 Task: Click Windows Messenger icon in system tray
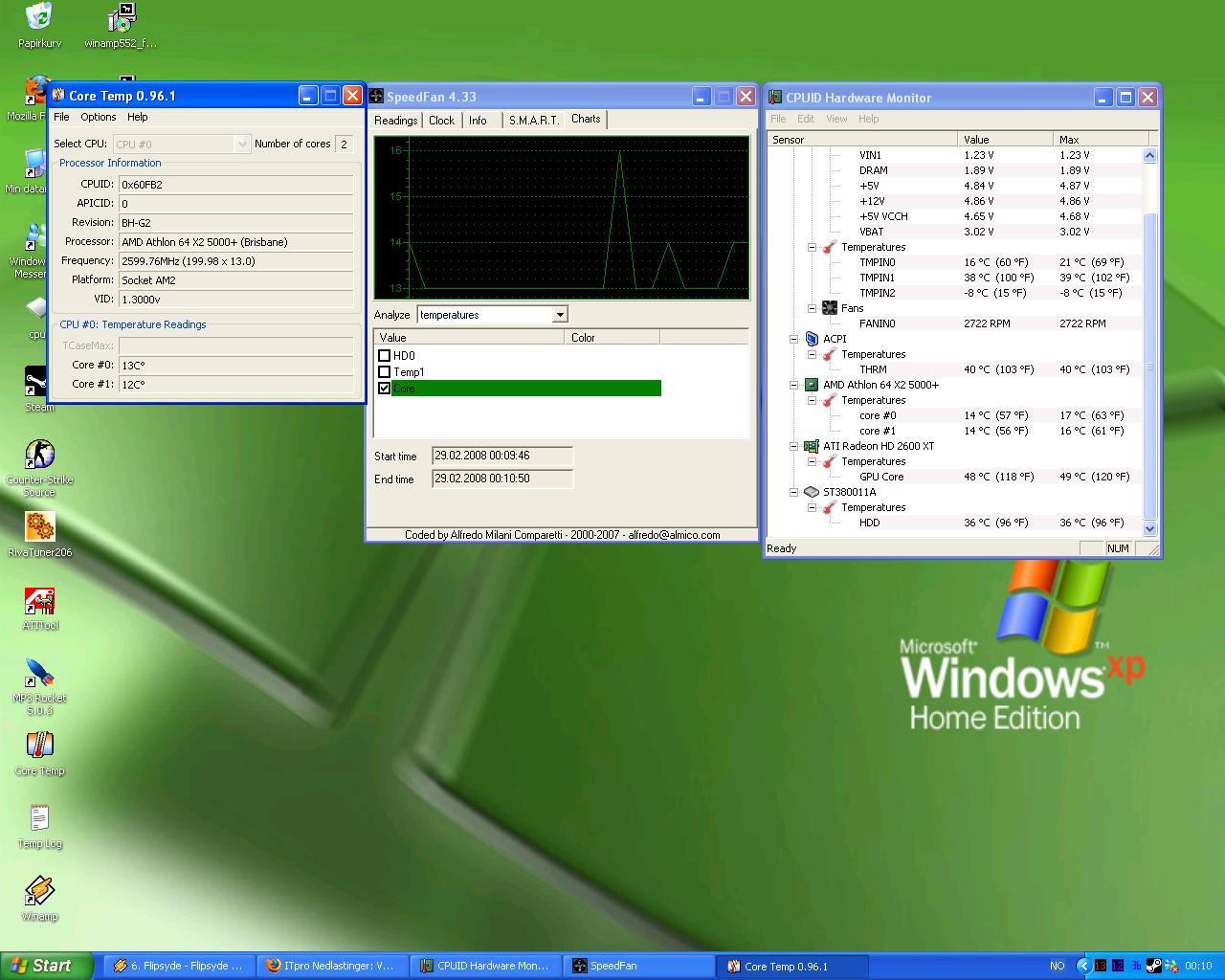1170,966
